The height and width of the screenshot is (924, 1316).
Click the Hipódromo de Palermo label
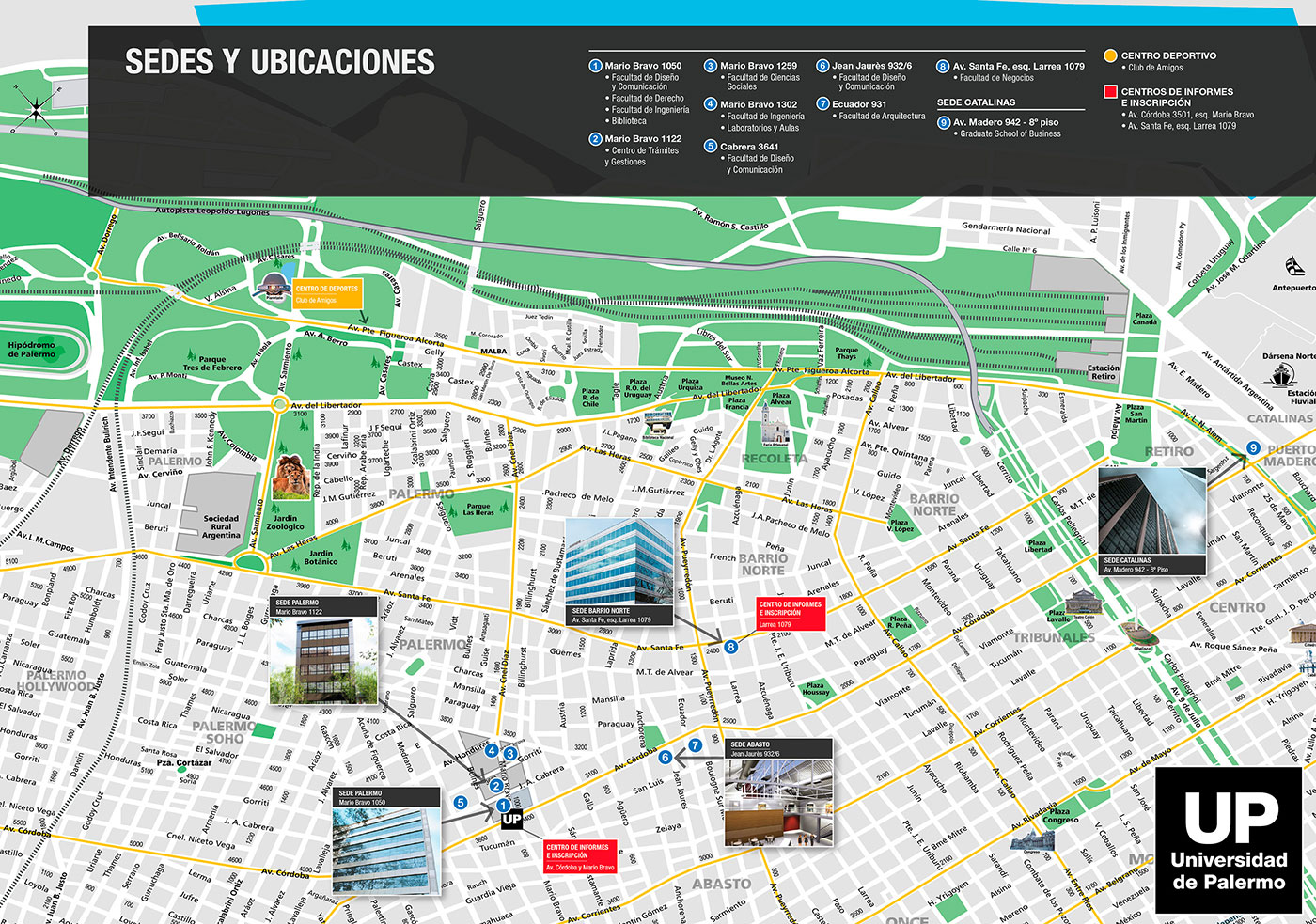click(32, 350)
